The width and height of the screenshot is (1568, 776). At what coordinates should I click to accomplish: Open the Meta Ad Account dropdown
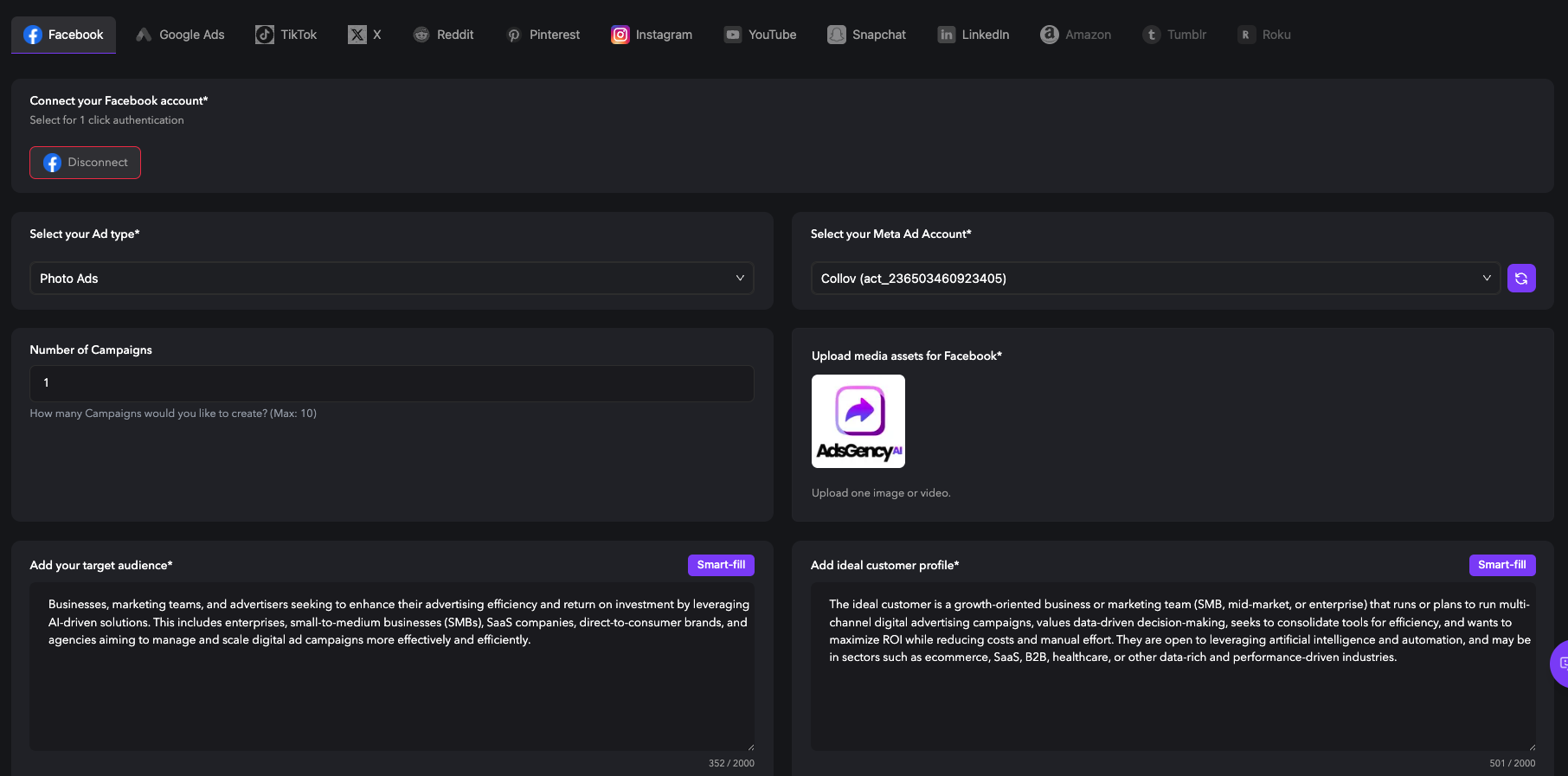coord(1155,279)
